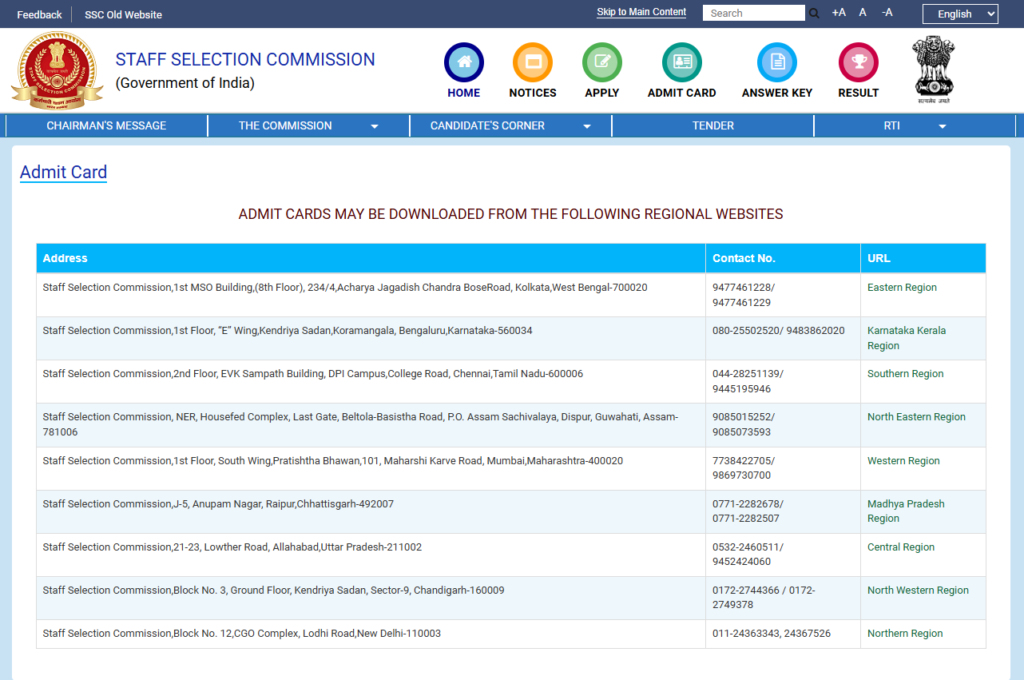1024x680 pixels.
Task: Click the SSC logo emblem
Action: point(57,71)
